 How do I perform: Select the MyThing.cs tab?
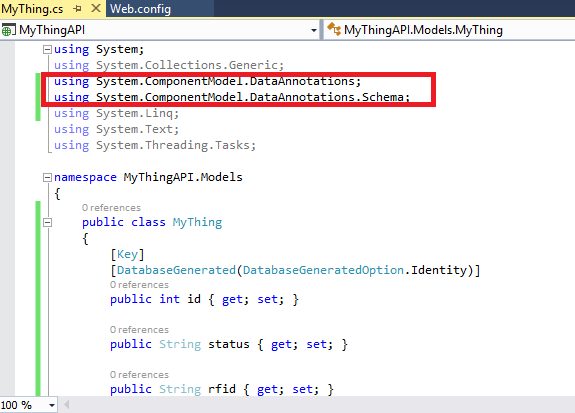(x=32, y=9)
